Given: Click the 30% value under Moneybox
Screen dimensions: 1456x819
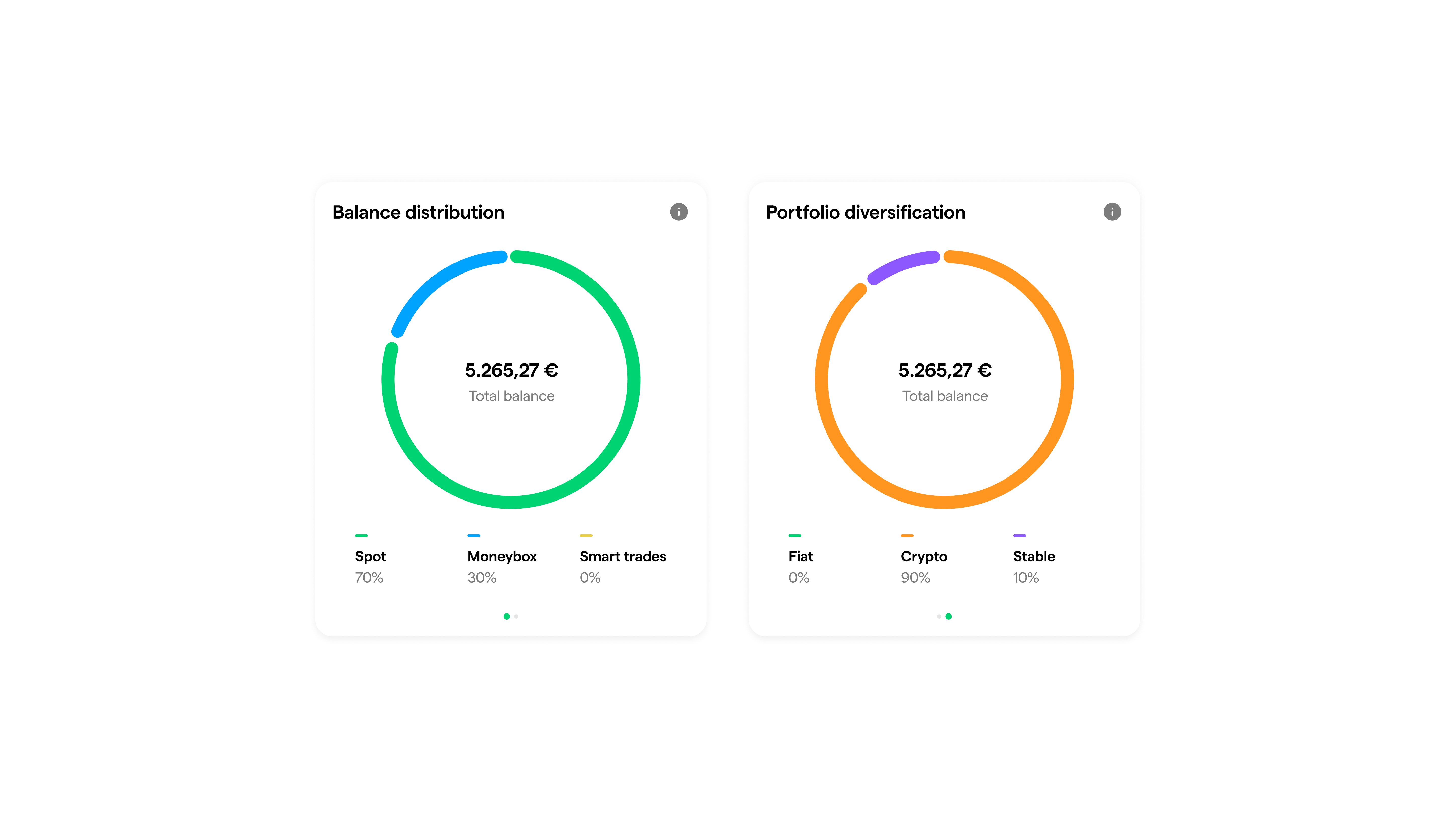Looking at the screenshot, I should [482, 578].
